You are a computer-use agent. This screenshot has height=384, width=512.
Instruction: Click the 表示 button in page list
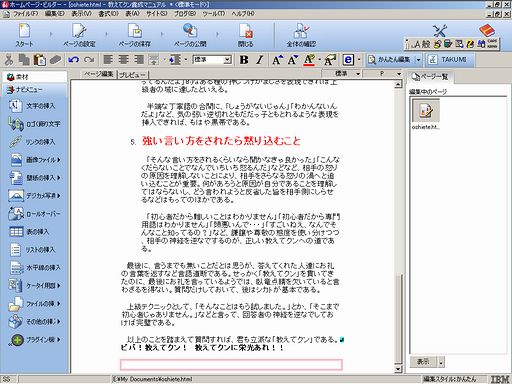coord(424,361)
